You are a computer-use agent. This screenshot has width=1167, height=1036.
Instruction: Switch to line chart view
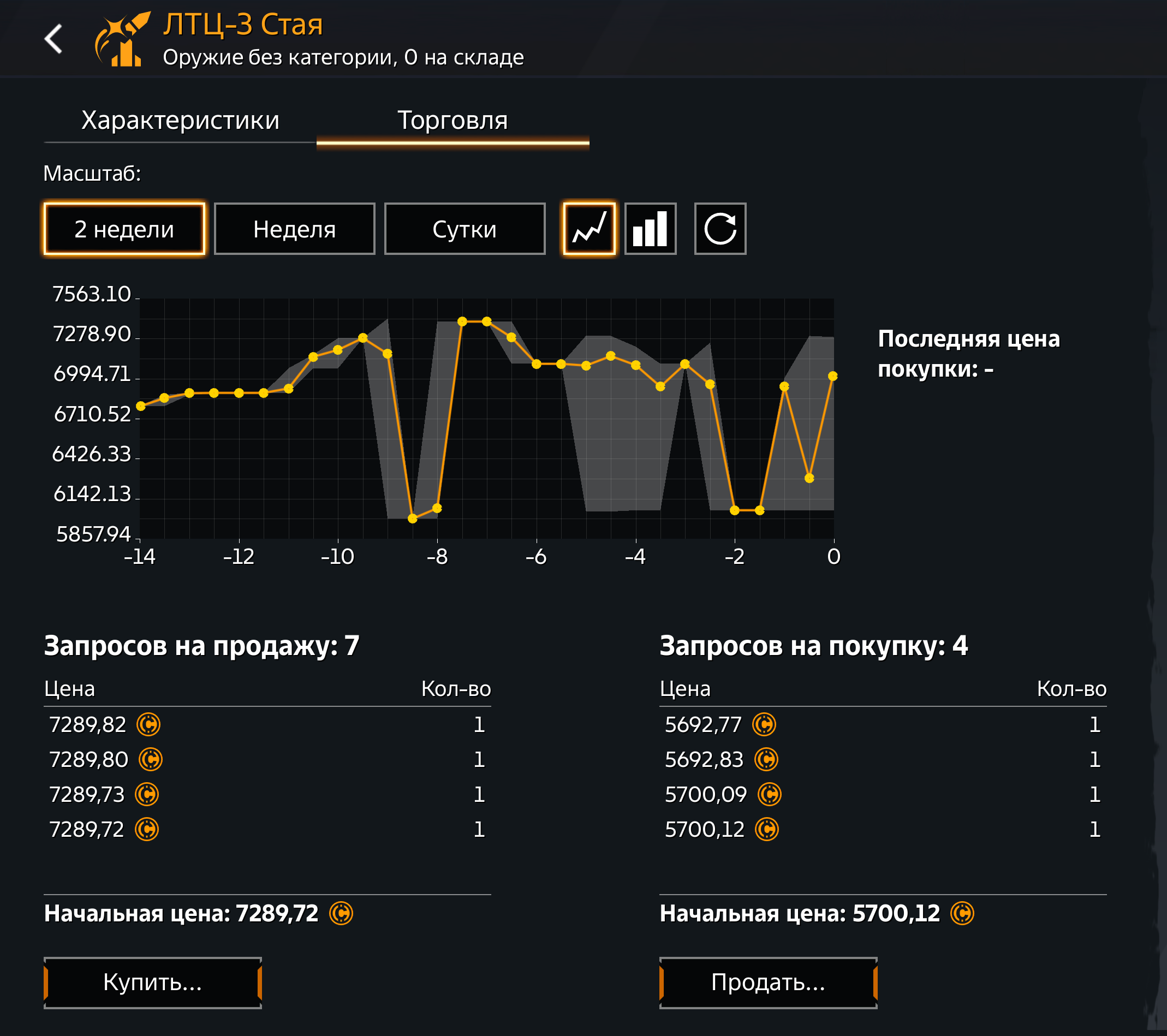pos(588,229)
